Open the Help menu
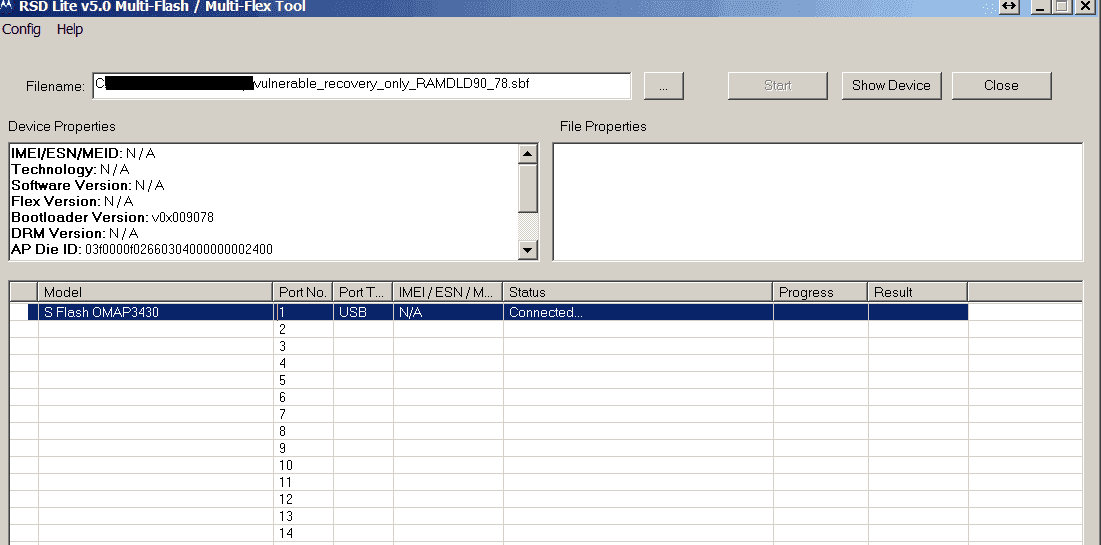The image size is (1101, 545). tap(70, 29)
